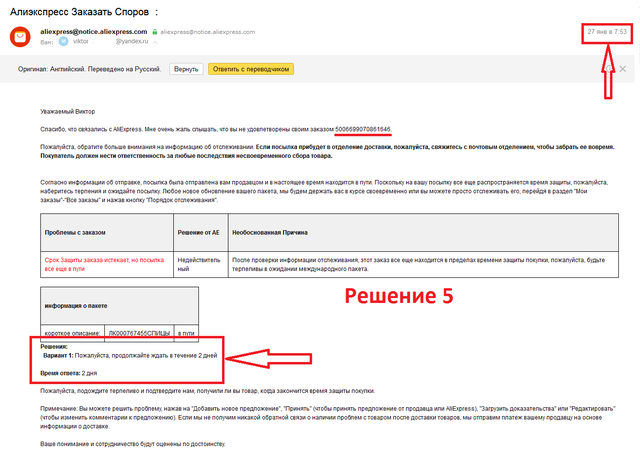This screenshot has width=640, height=450.
Task: Click the AliExpress sender avatar icon
Action: [20, 37]
